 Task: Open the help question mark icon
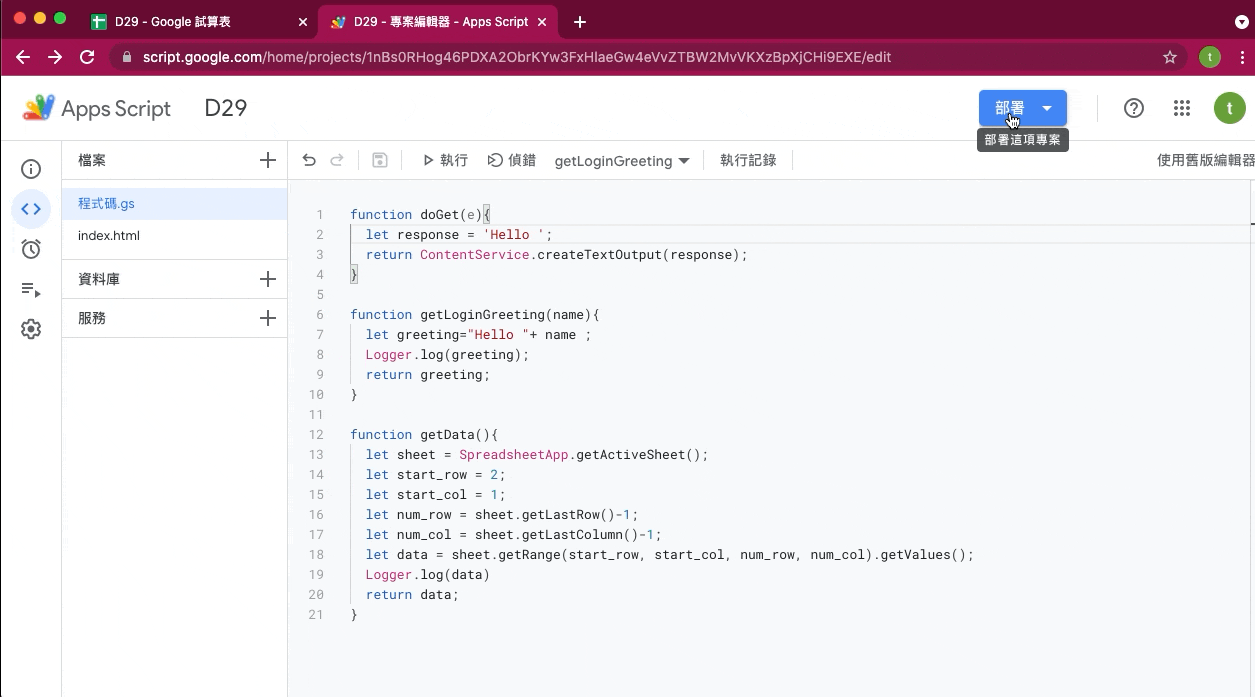point(1134,108)
